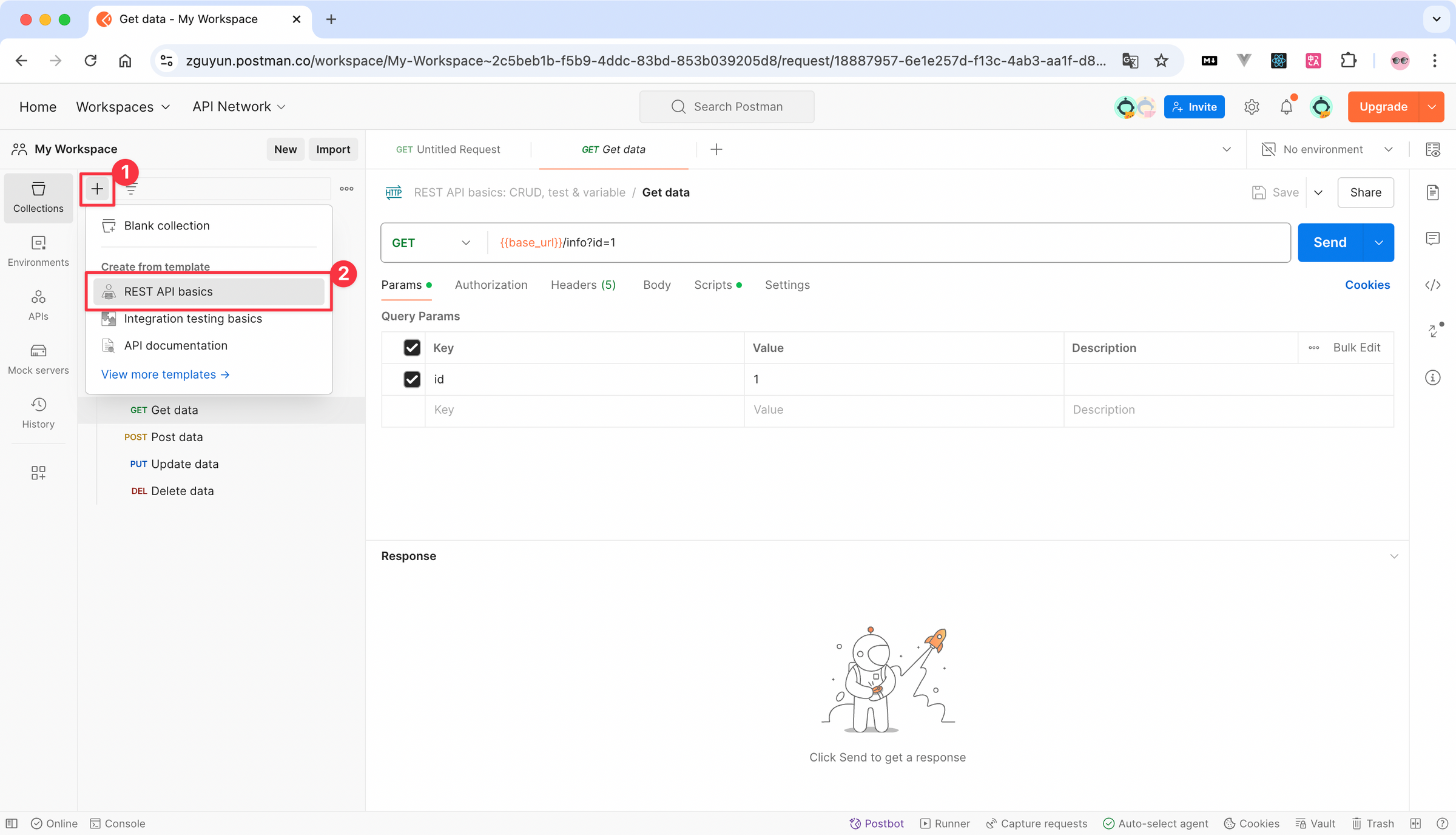The height and width of the screenshot is (835, 1456).
Task: Open the request info icon in right sidebar
Action: [x=1432, y=377]
